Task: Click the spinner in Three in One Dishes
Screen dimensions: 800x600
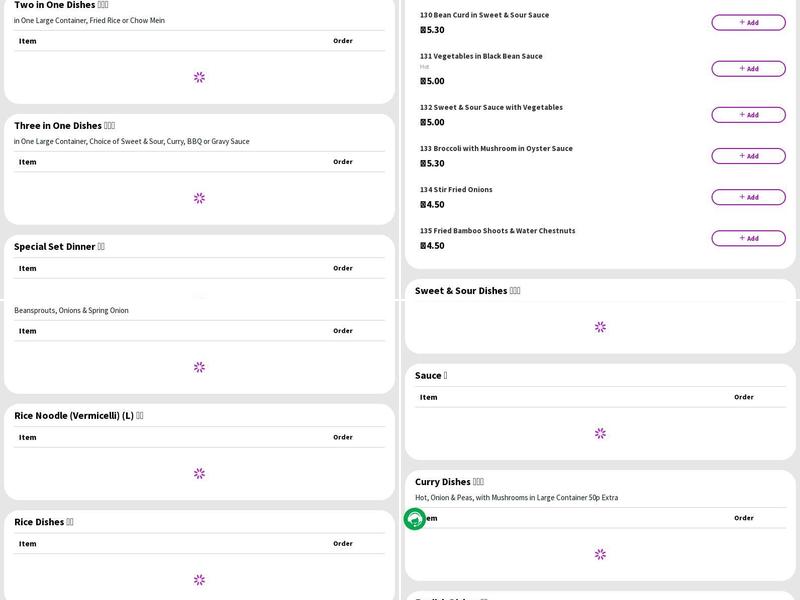Action: 199,198
